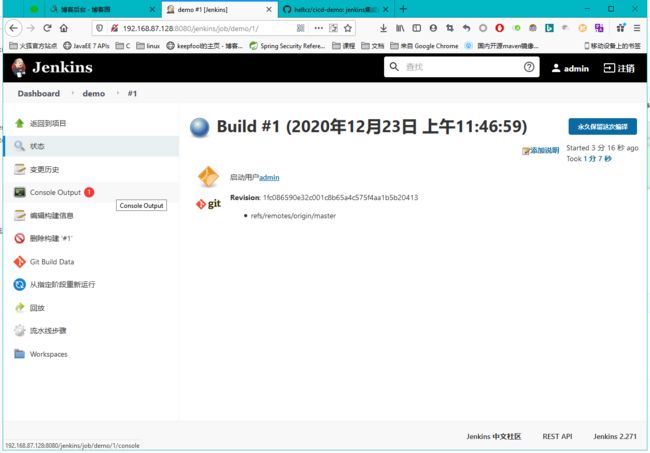Reload the page with the refresh icon
The image size is (650, 453).
coord(47,28)
